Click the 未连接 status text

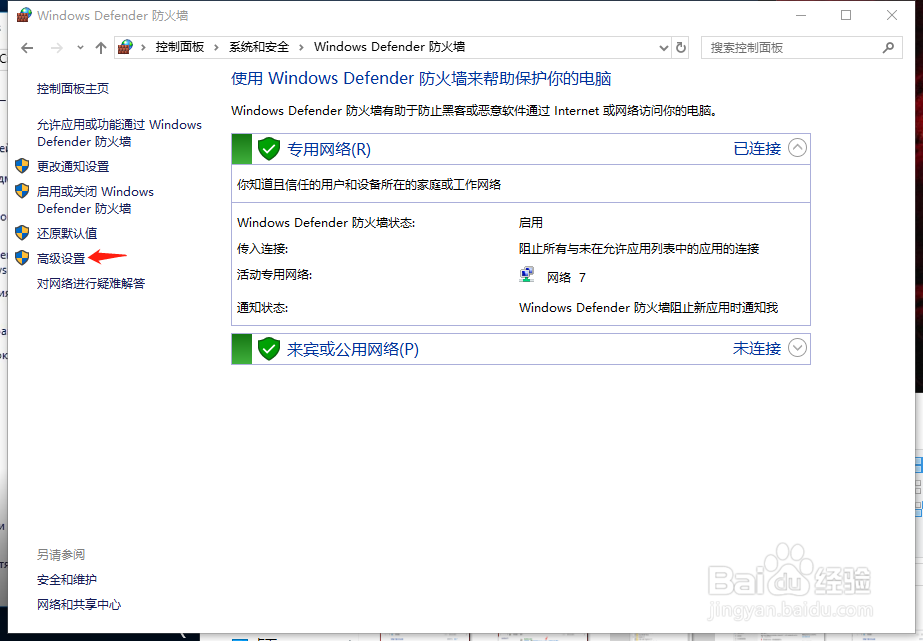(757, 348)
